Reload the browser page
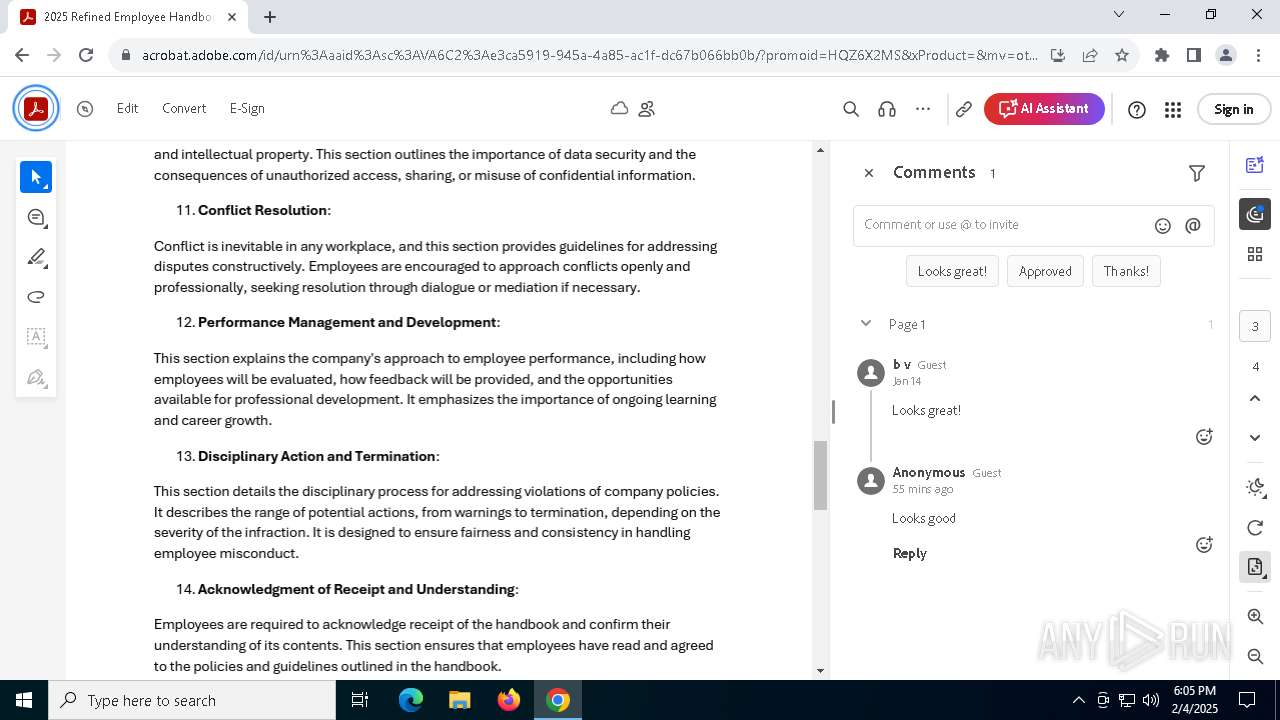Viewport: 1280px width, 720px height. [86, 55]
